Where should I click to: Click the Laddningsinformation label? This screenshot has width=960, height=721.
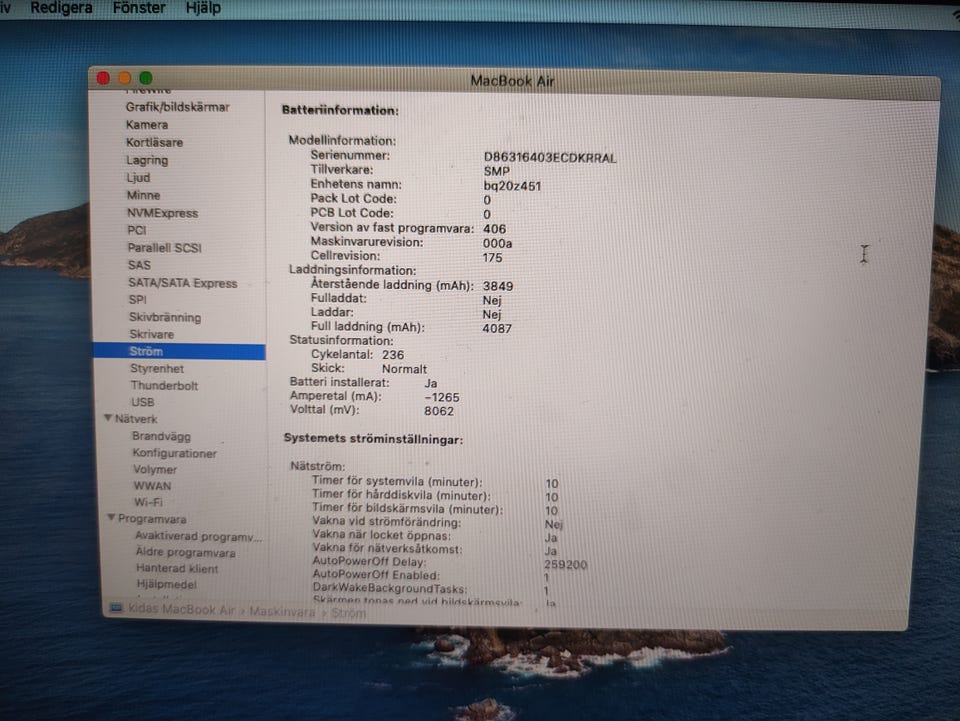click(352, 270)
